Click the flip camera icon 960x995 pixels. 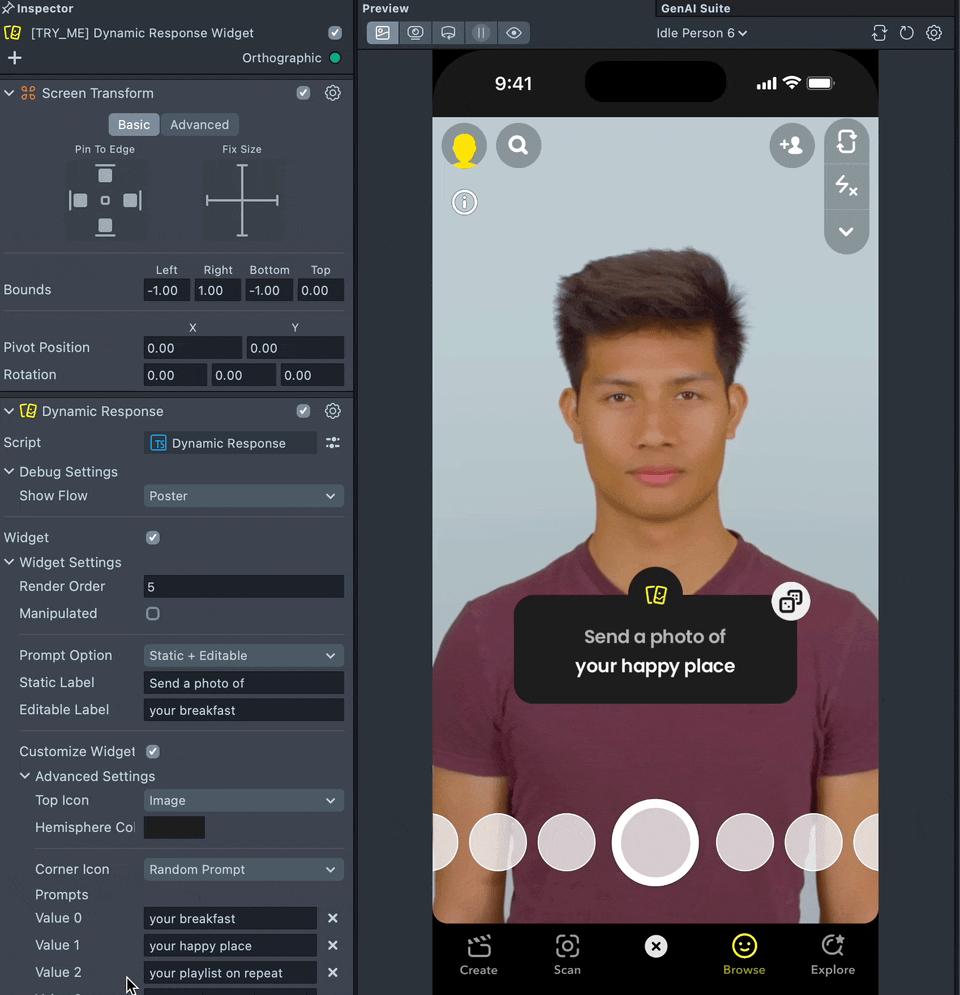coord(846,142)
